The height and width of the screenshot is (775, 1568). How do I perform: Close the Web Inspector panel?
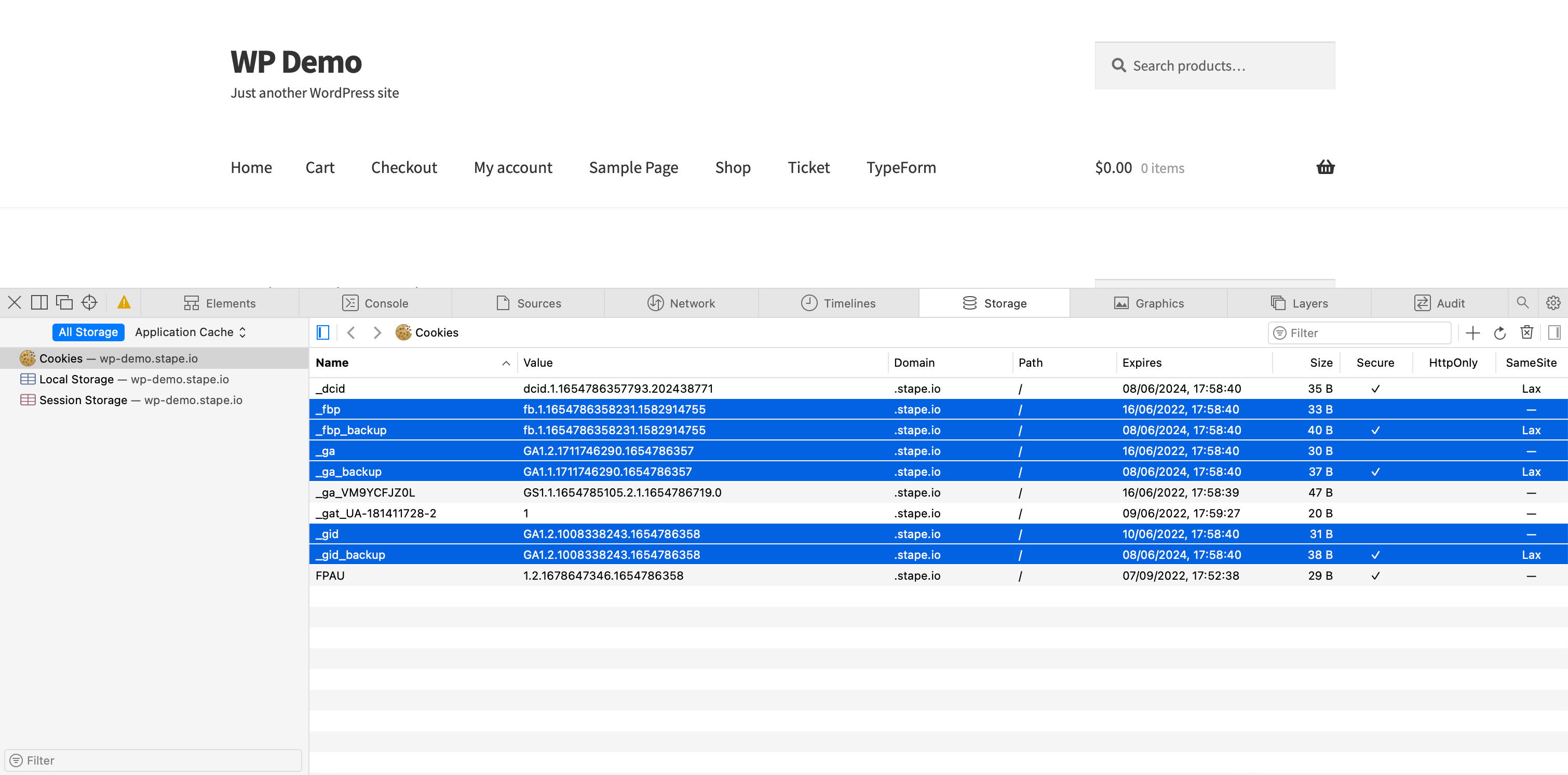pos(15,303)
